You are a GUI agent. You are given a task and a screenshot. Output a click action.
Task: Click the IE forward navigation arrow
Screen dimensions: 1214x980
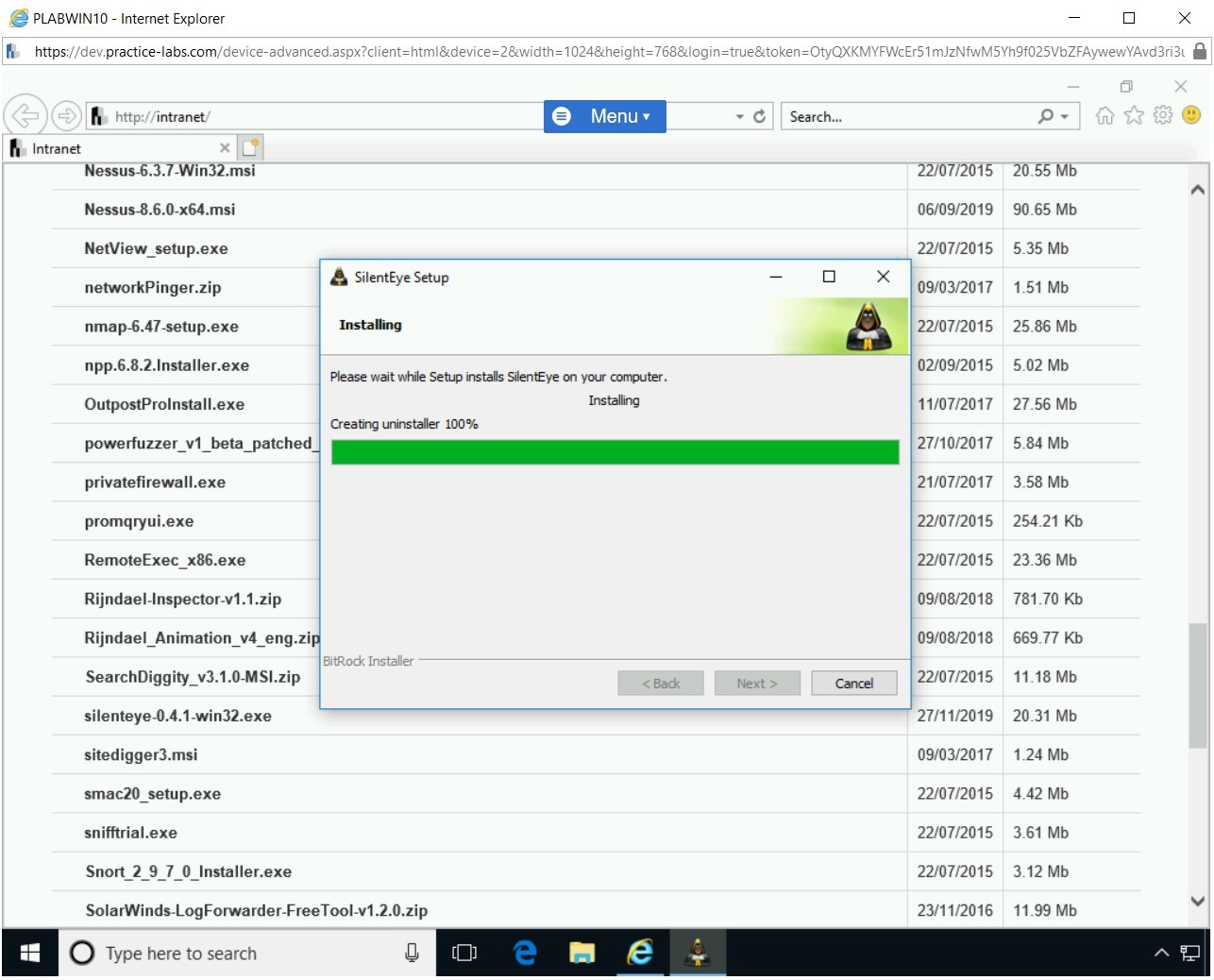[x=66, y=116]
